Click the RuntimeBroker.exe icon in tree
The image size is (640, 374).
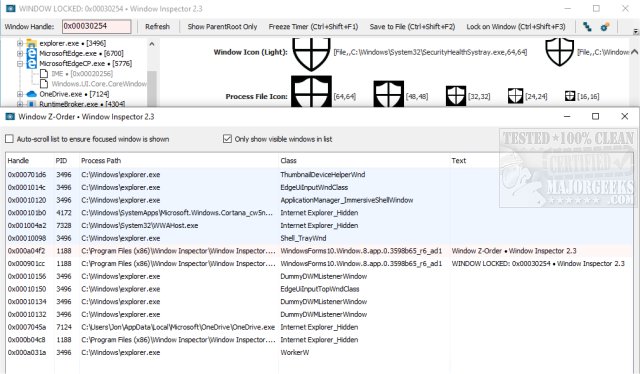tap(31, 104)
